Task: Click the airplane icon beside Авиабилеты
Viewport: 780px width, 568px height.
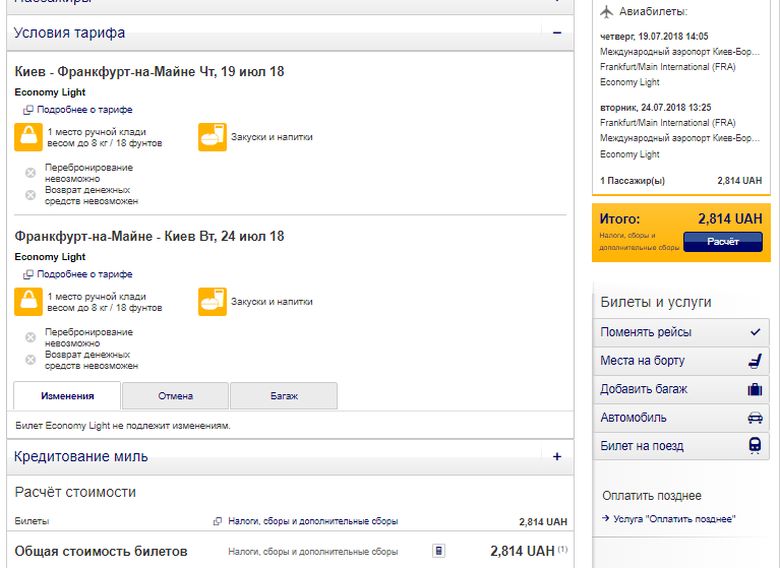Action: click(x=606, y=12)
